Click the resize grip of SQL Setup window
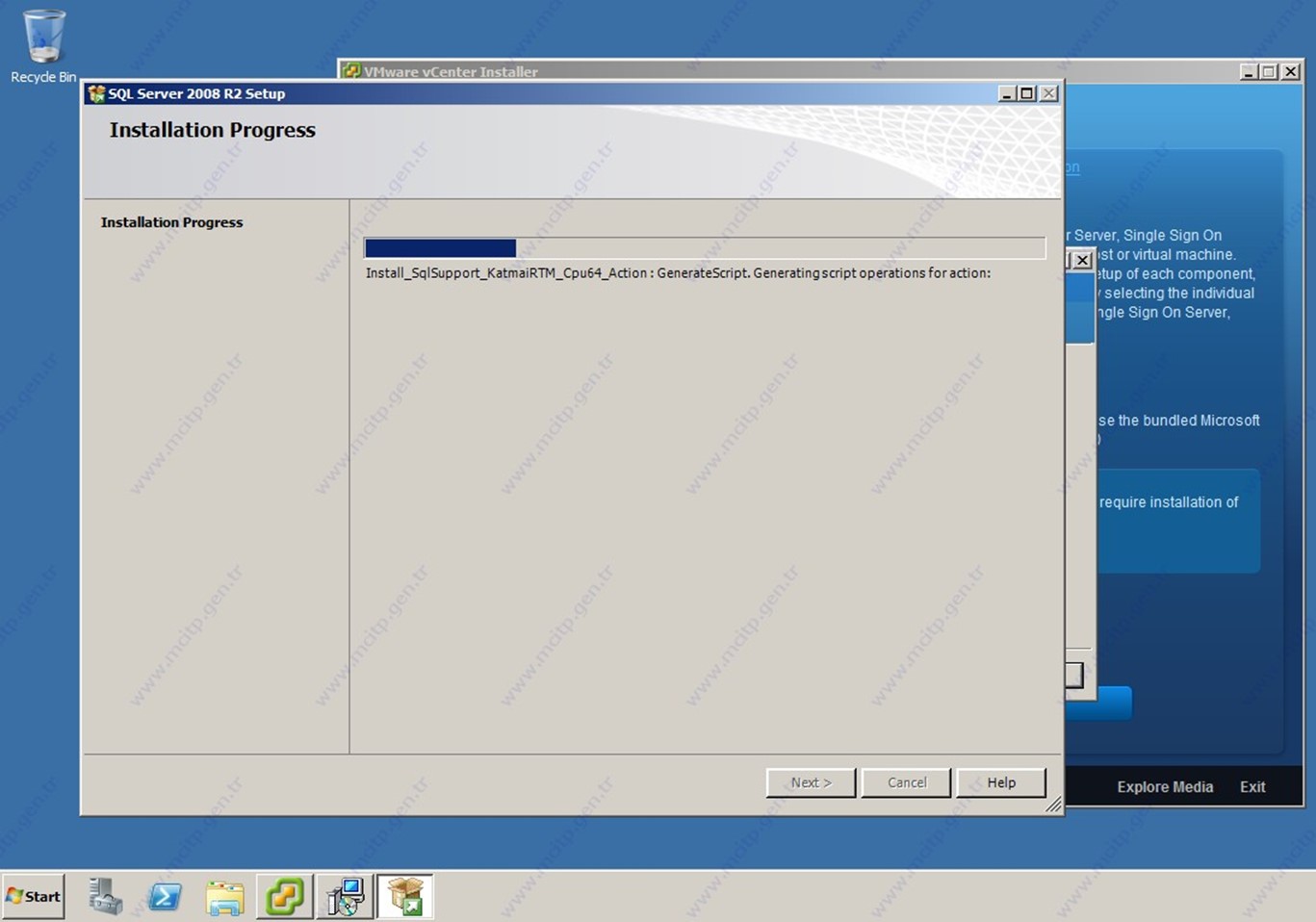 tap(1053, 805)
